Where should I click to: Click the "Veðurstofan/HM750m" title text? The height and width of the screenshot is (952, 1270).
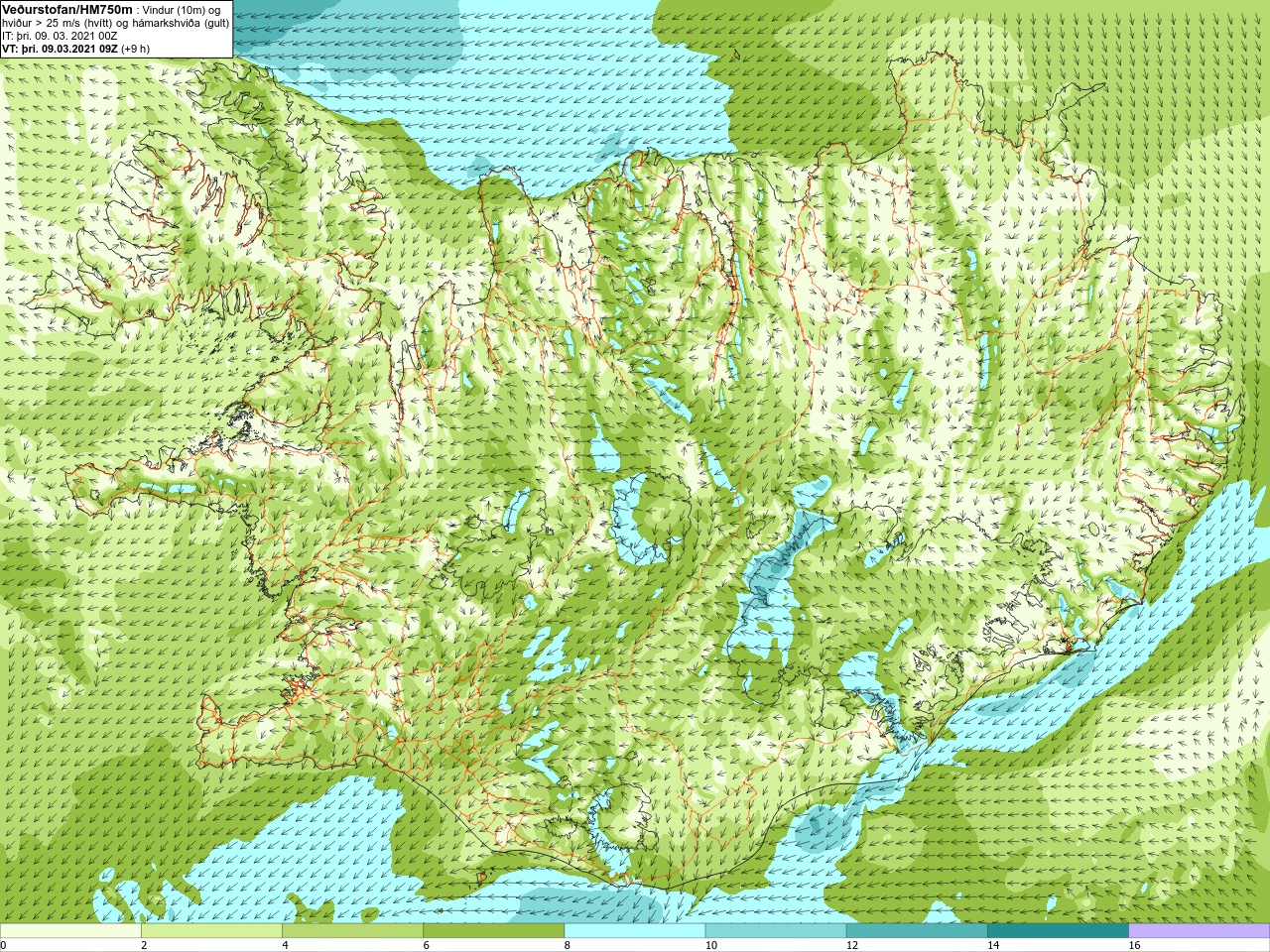tap(66, 9)
